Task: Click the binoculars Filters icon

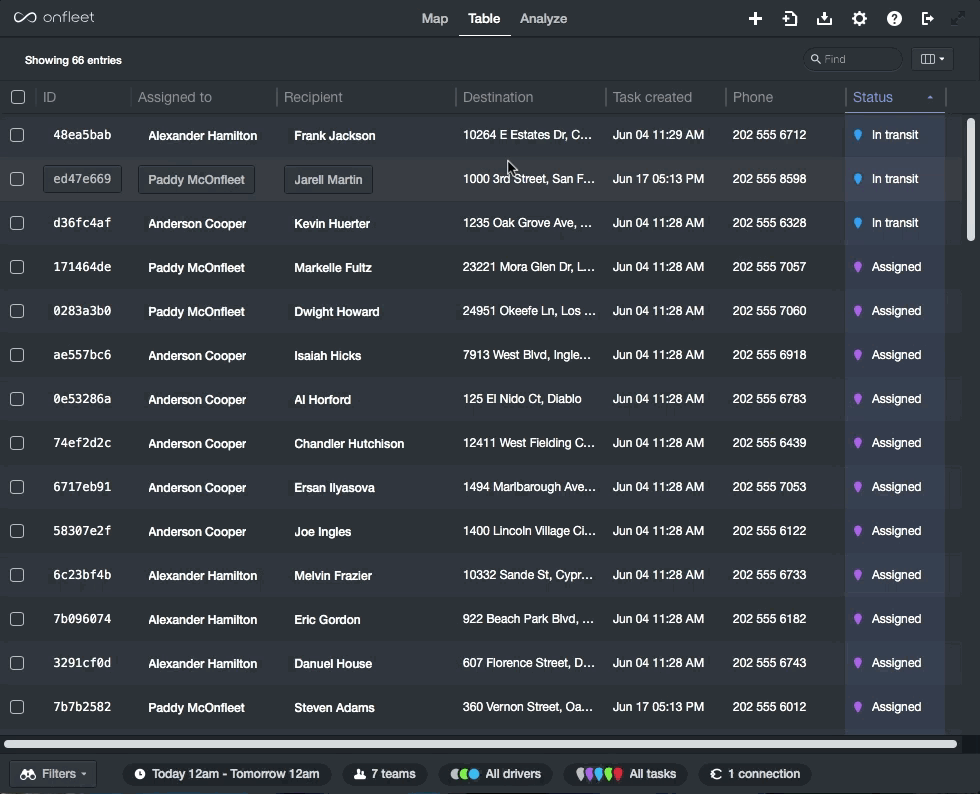Action: coord(28,775)
